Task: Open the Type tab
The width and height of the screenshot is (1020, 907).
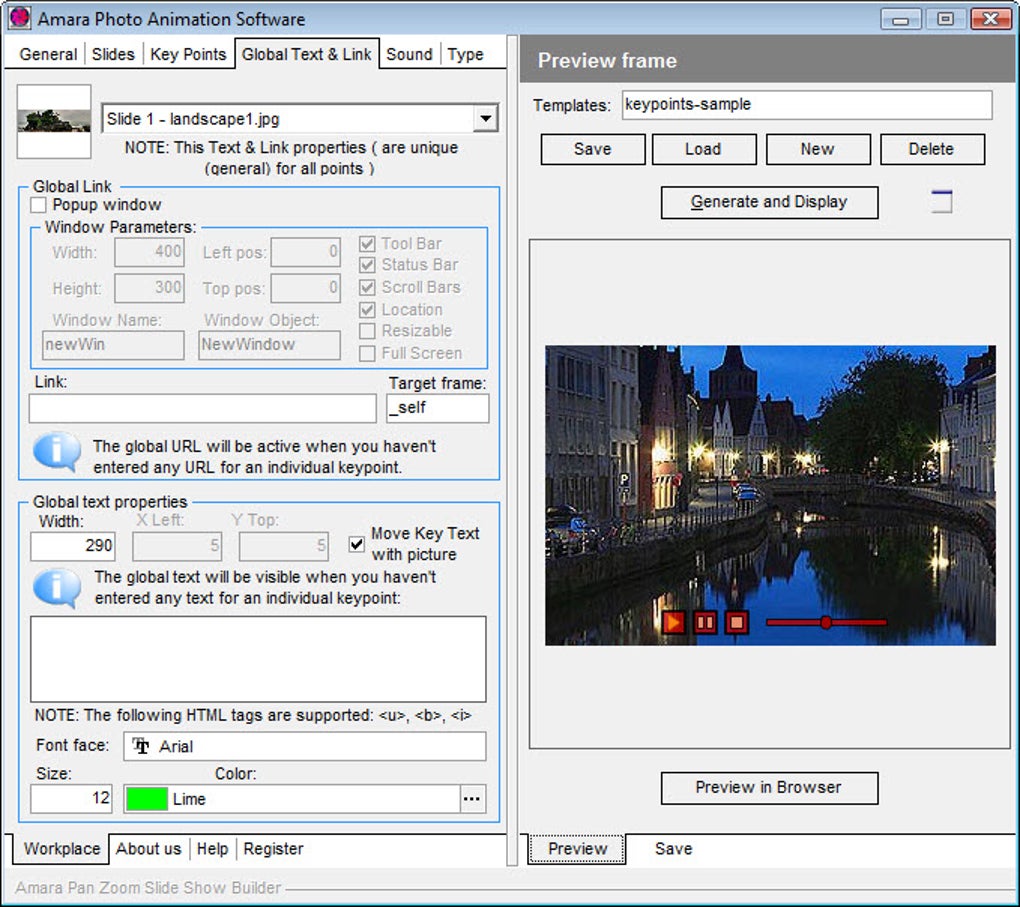Action: [465, 54]
